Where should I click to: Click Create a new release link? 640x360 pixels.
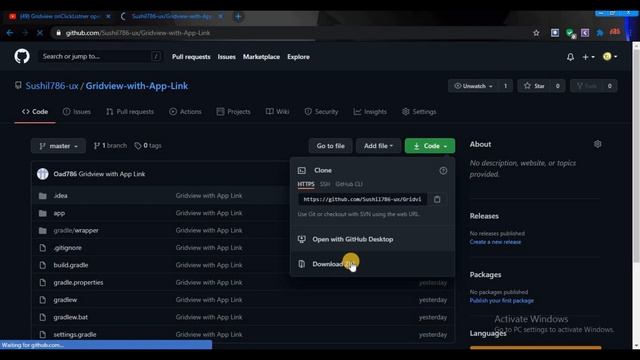click(x=495, y=242)
